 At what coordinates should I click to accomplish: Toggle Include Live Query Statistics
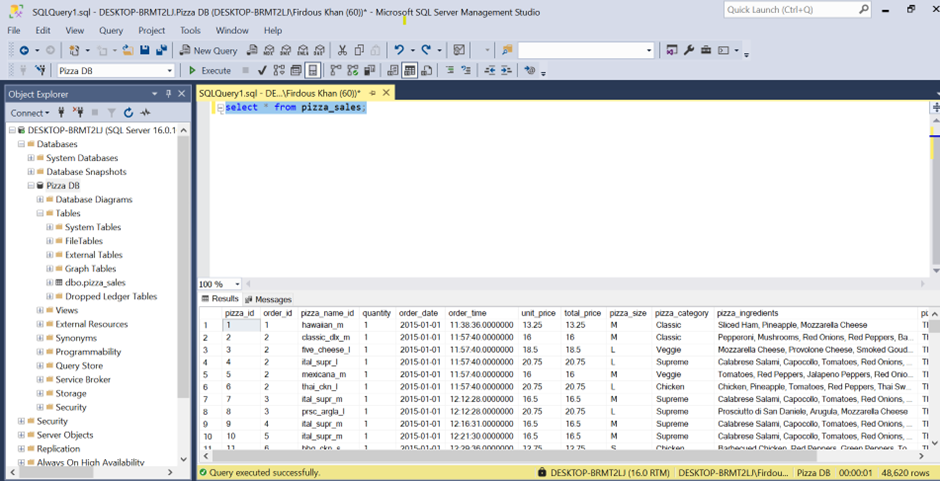point(352,71)
